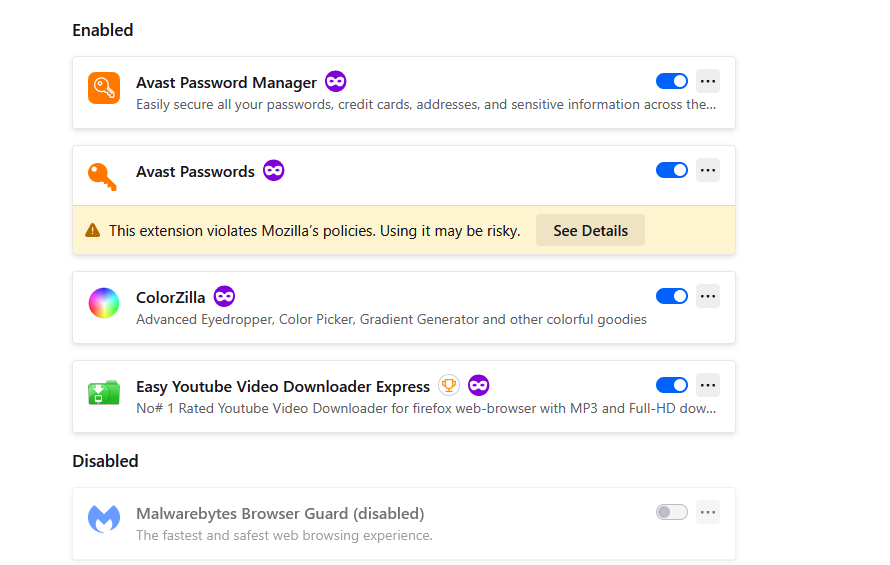This screenshot has width=890, height=565.
Task: Click private browsing mask badge beside Avast Passwords
Action: [x=274, y=170]
